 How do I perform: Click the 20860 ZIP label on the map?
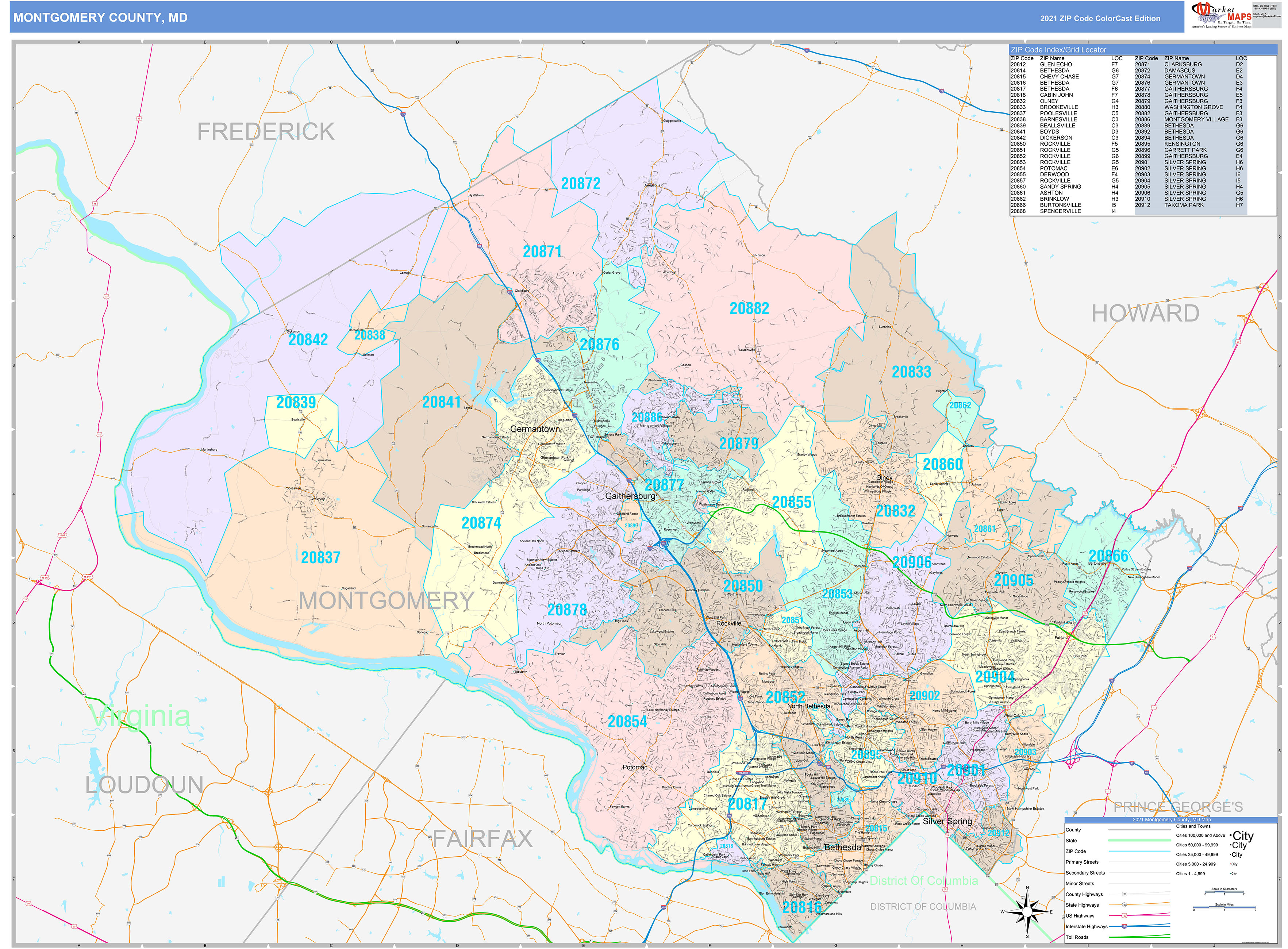(x=943, y=464)
